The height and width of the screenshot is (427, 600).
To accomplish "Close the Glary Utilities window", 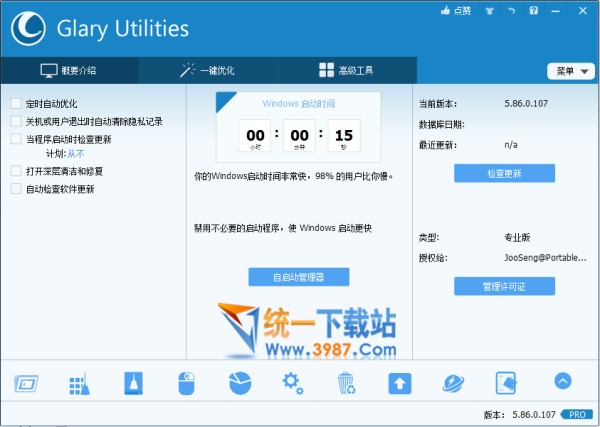I will point(583,11).
